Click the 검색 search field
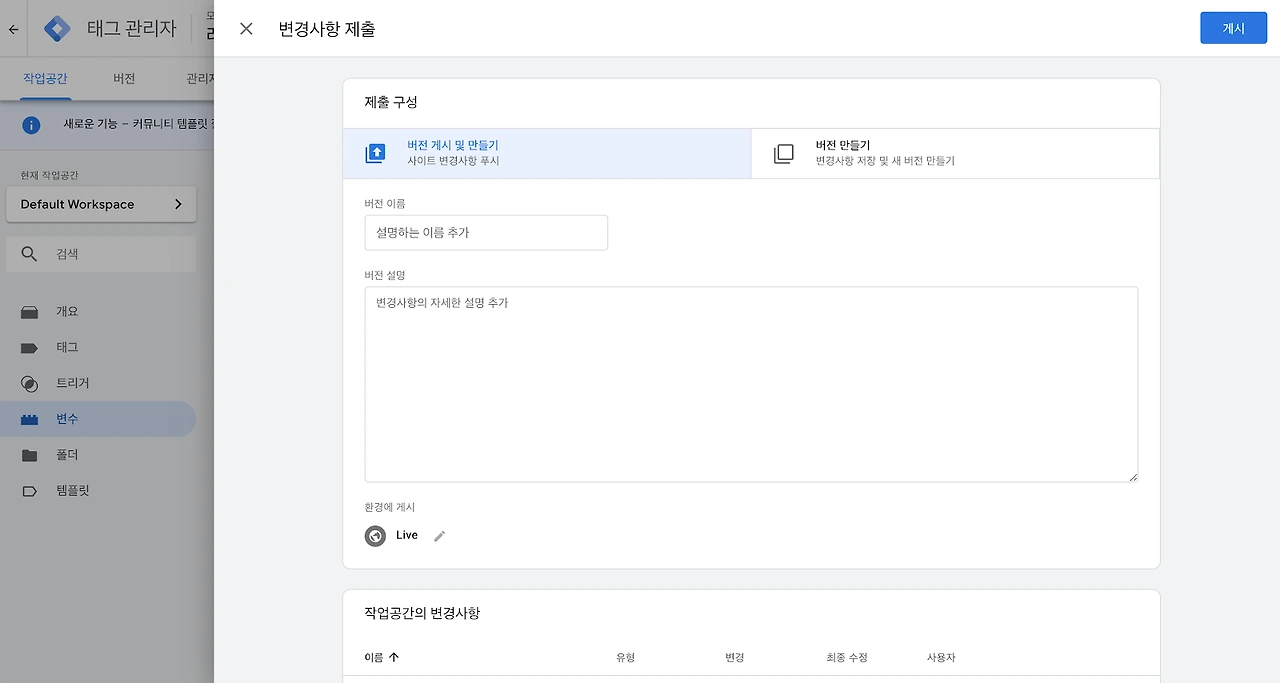The height and width of the screenshot is (683, 1280). (101, 254)
